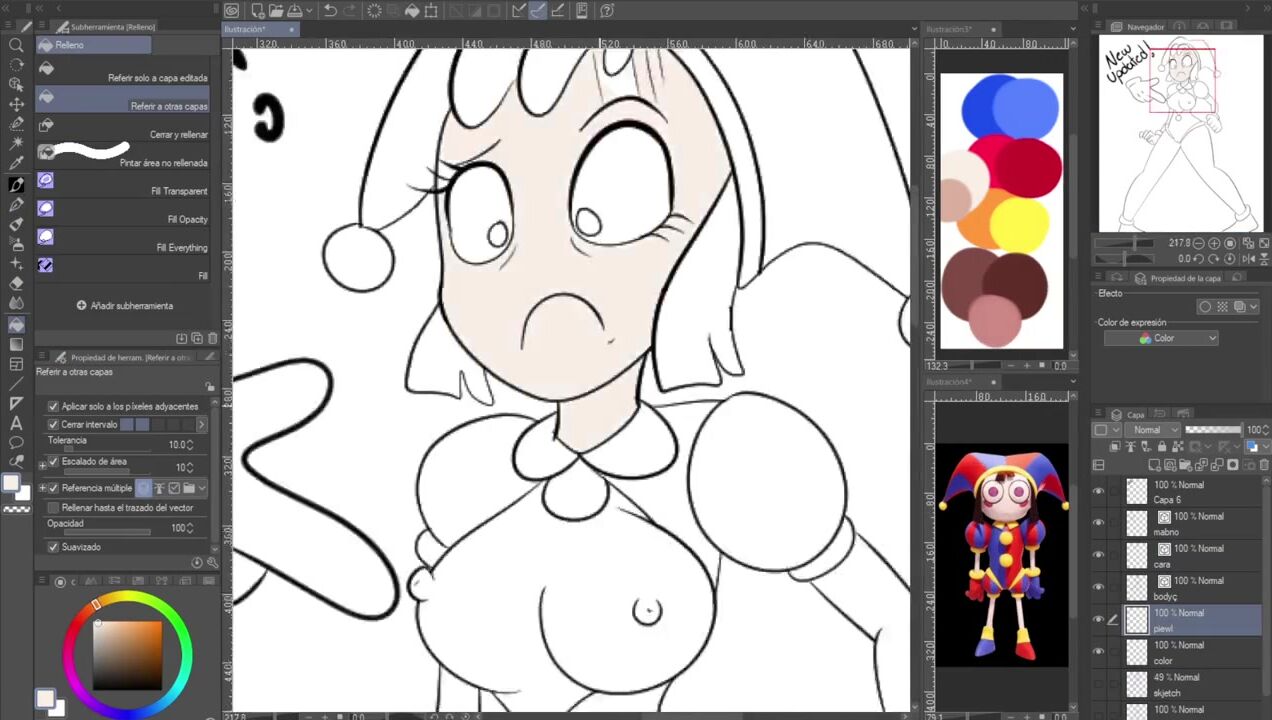This screenshot has width=1272, height=720.
Task: Click the Undo arrow in top toolbar
Action: pyautogui.click(x=330, y=11)
